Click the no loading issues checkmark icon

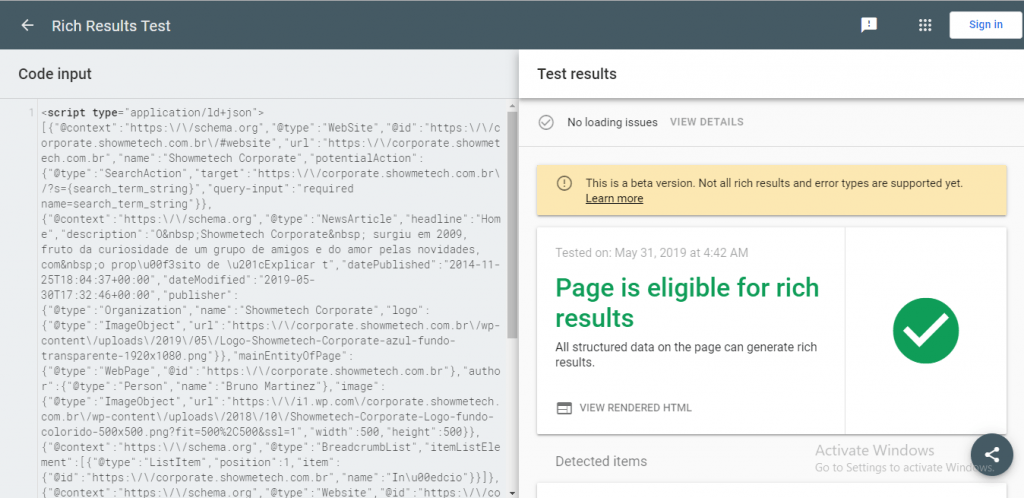tap(546, 122)
